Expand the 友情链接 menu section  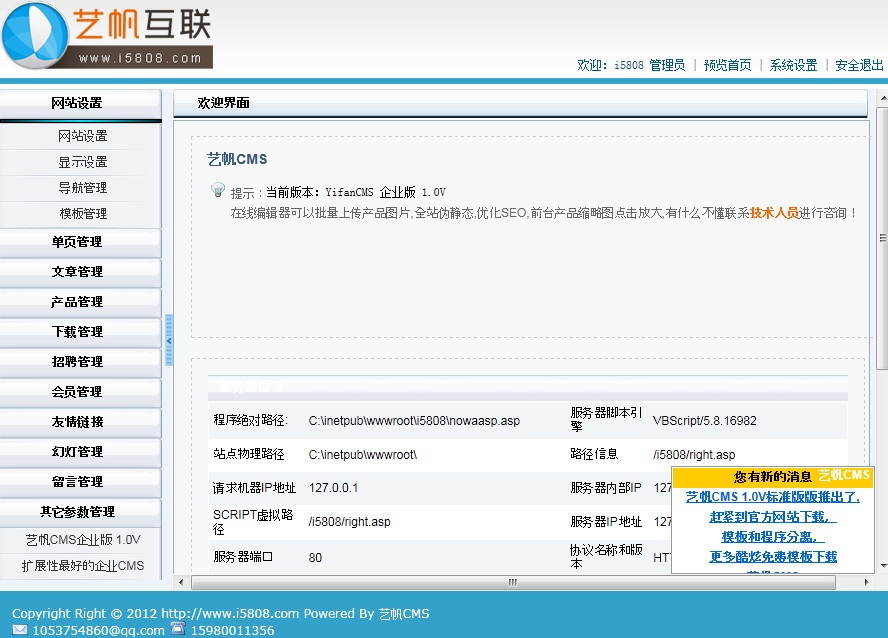tap(80, 422)
